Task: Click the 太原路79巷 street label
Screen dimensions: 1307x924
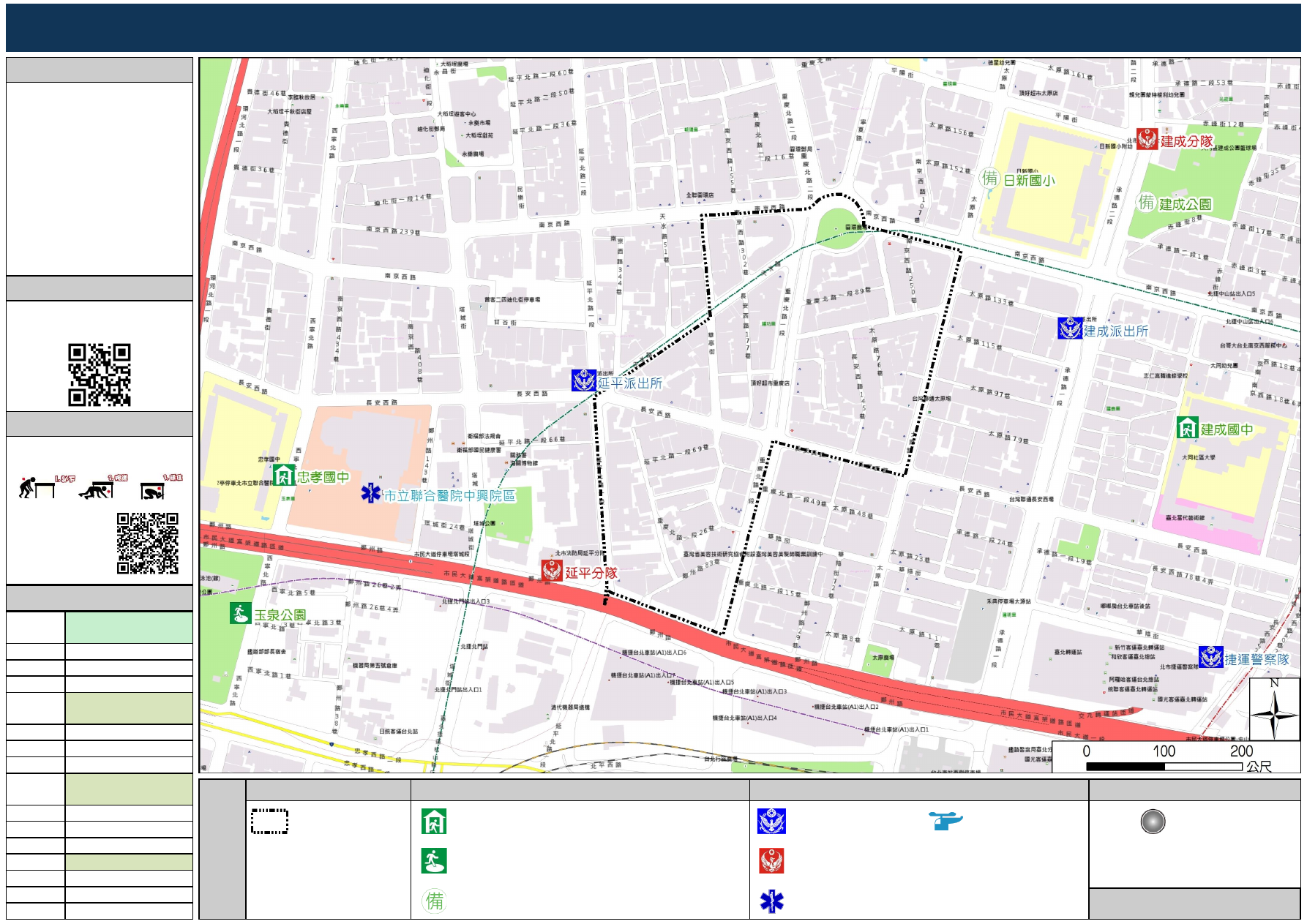Action: click(1008, 437)
